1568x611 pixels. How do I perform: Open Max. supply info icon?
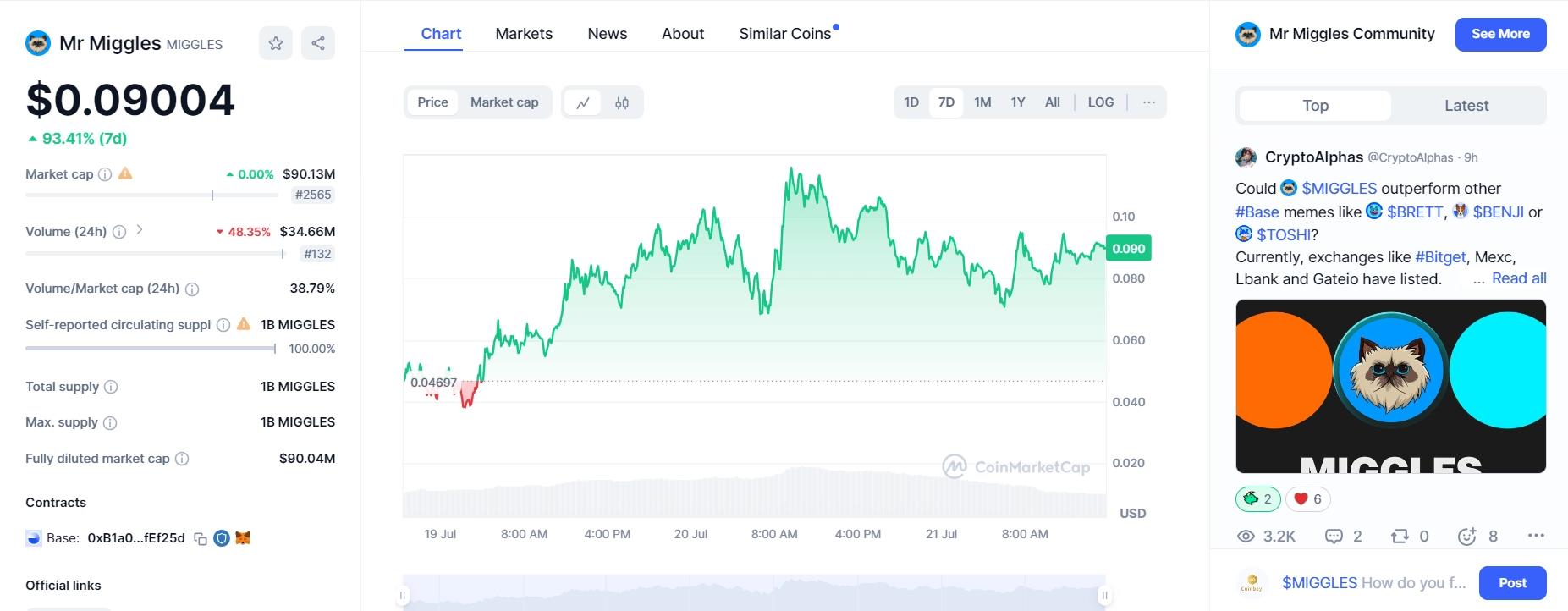point(110,423)
